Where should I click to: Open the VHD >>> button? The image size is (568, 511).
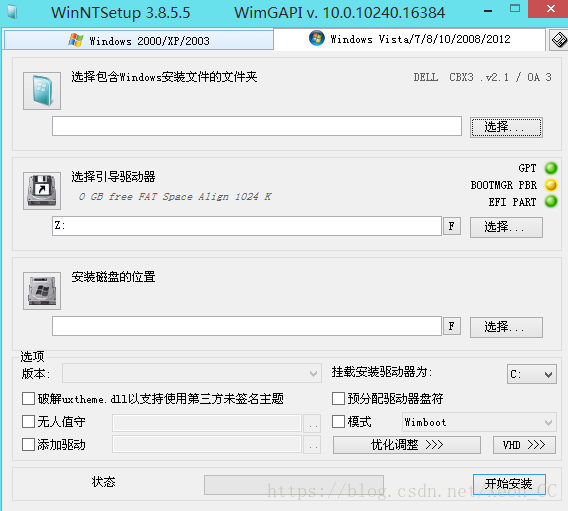524,445
